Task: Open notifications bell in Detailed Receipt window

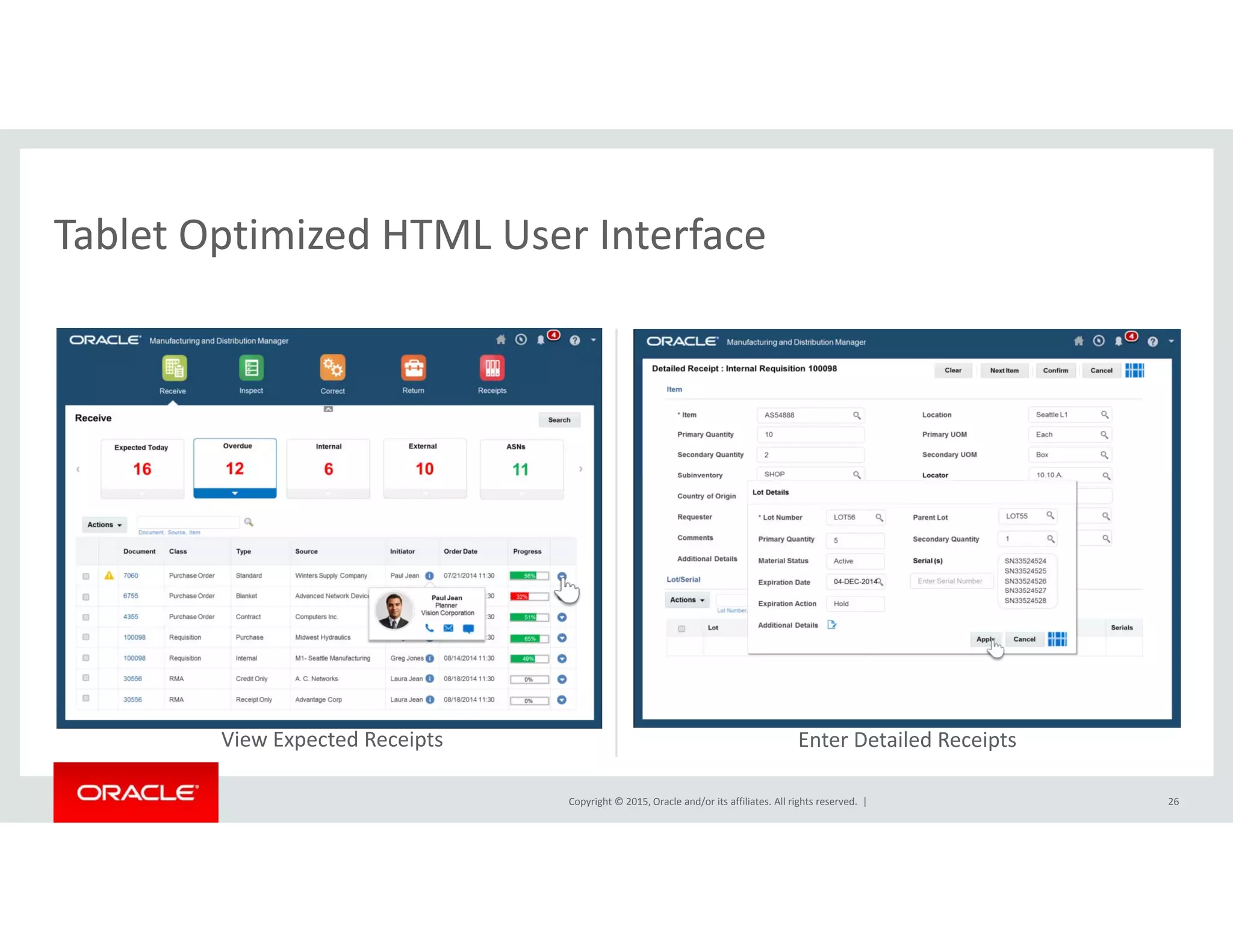Action: point(1119,342)
